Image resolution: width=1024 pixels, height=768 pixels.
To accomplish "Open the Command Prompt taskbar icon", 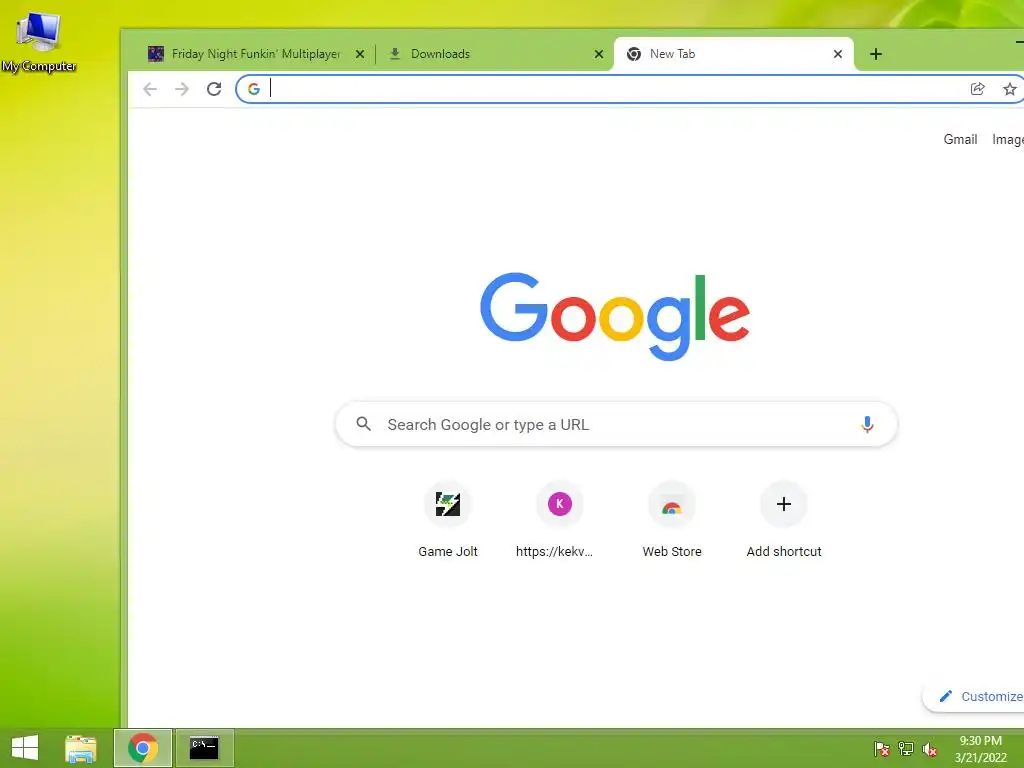I will 204,748.
